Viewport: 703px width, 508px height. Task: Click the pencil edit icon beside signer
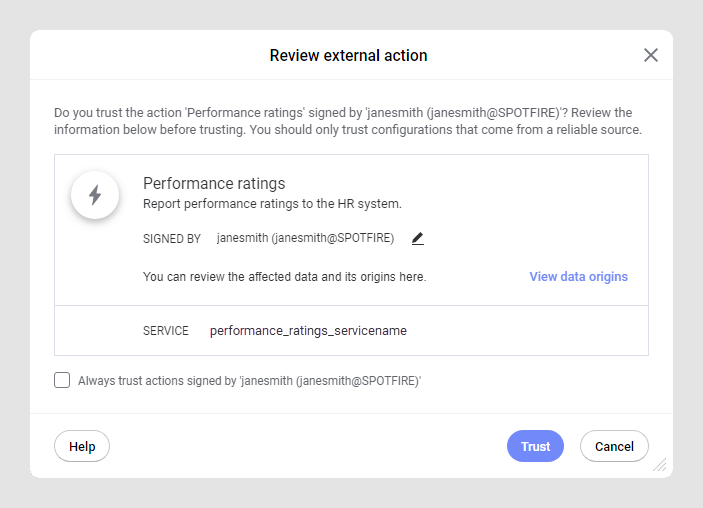click(418, 238)
